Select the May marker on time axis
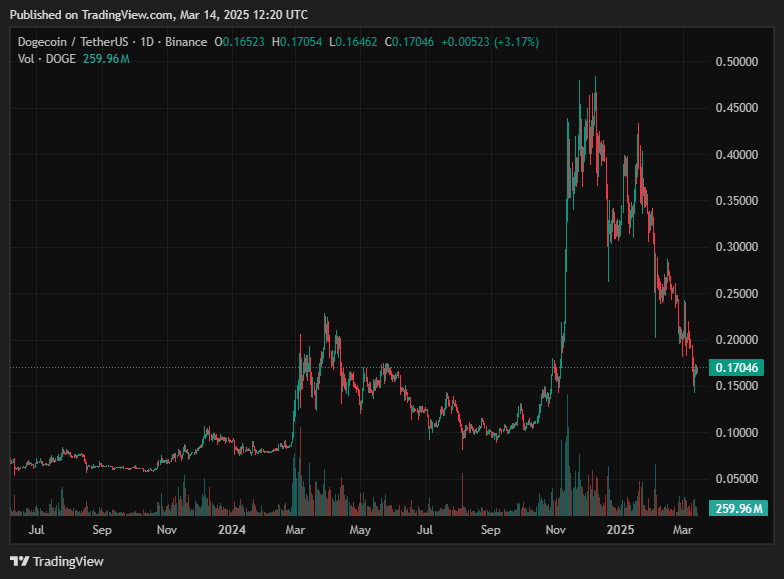 [361, 528]
